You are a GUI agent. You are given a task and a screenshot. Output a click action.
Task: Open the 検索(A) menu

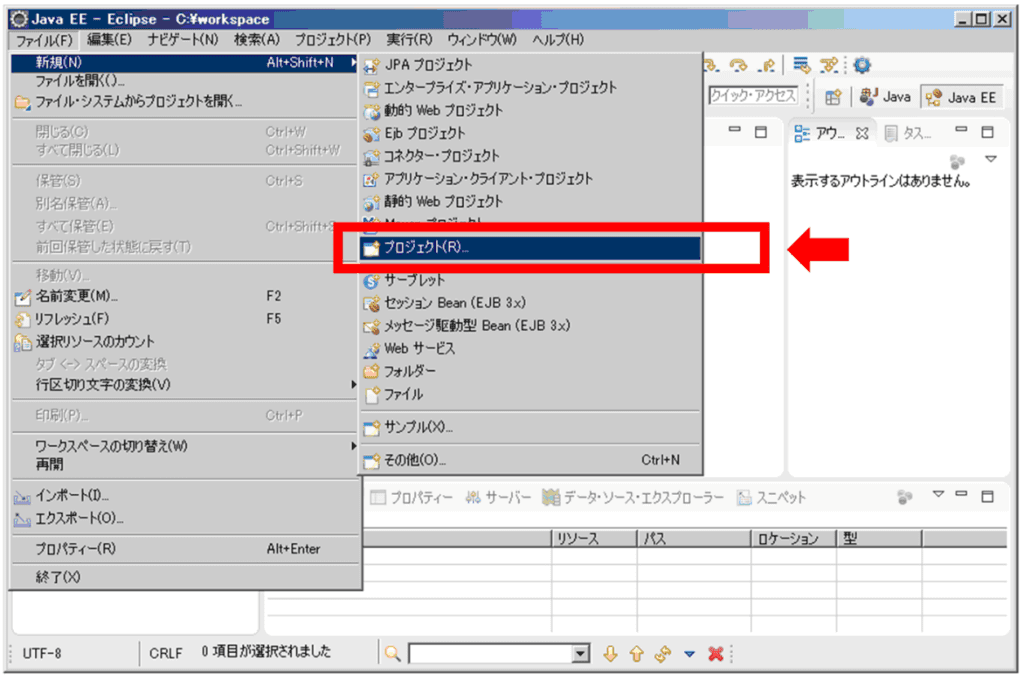pyautogui.click(x=257, y=40)
